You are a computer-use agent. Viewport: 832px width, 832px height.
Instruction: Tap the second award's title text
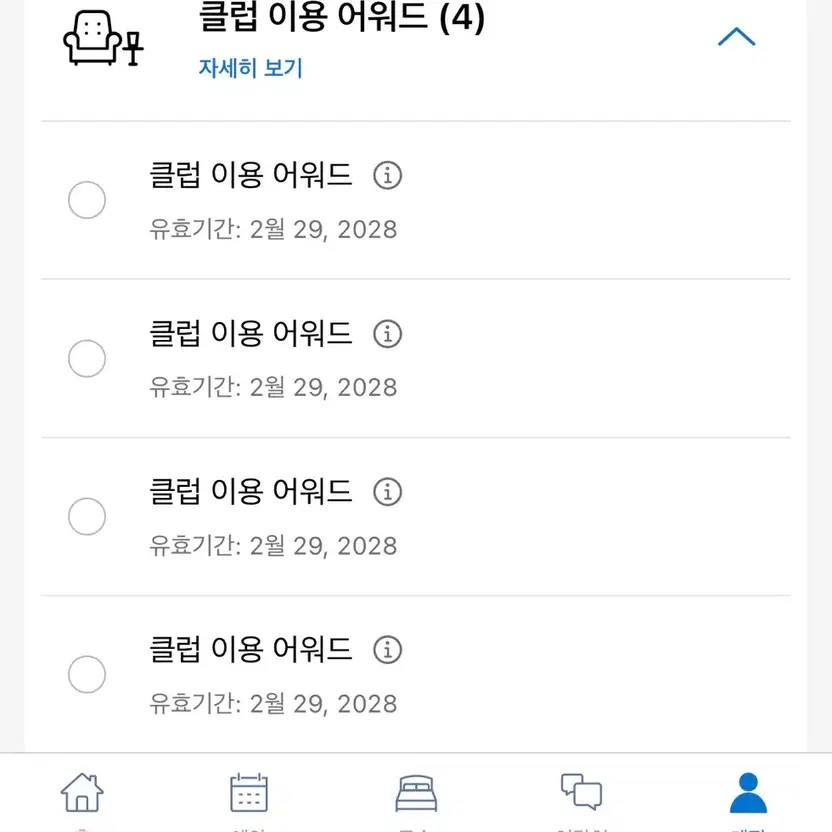250,333
